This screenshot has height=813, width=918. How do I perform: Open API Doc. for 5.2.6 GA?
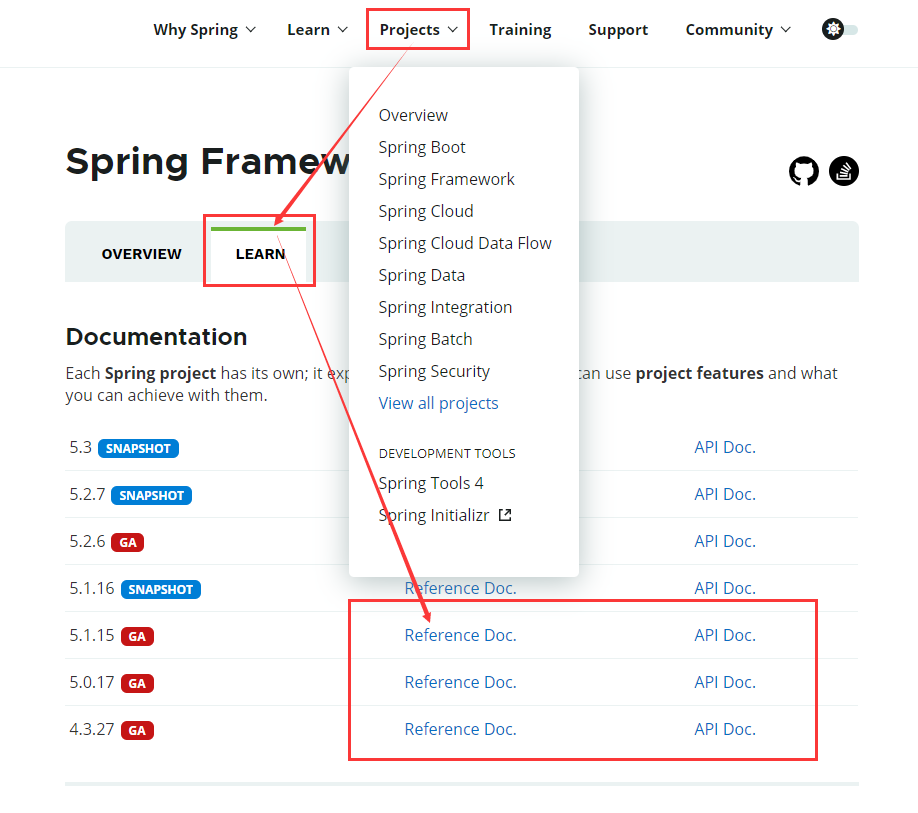pyautogui.click(x=725, y=541)
